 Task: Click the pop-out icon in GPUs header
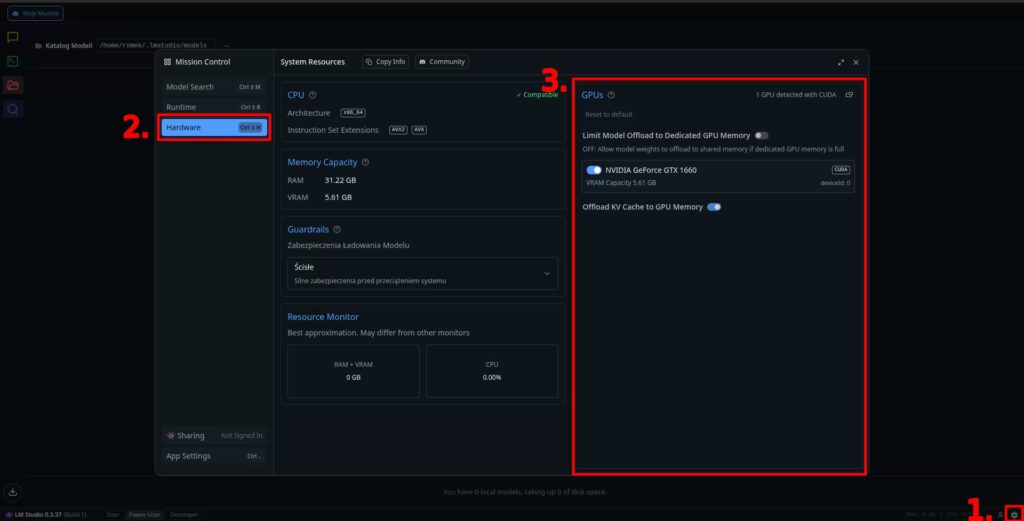pyautogui.click(x=849, y=95)
